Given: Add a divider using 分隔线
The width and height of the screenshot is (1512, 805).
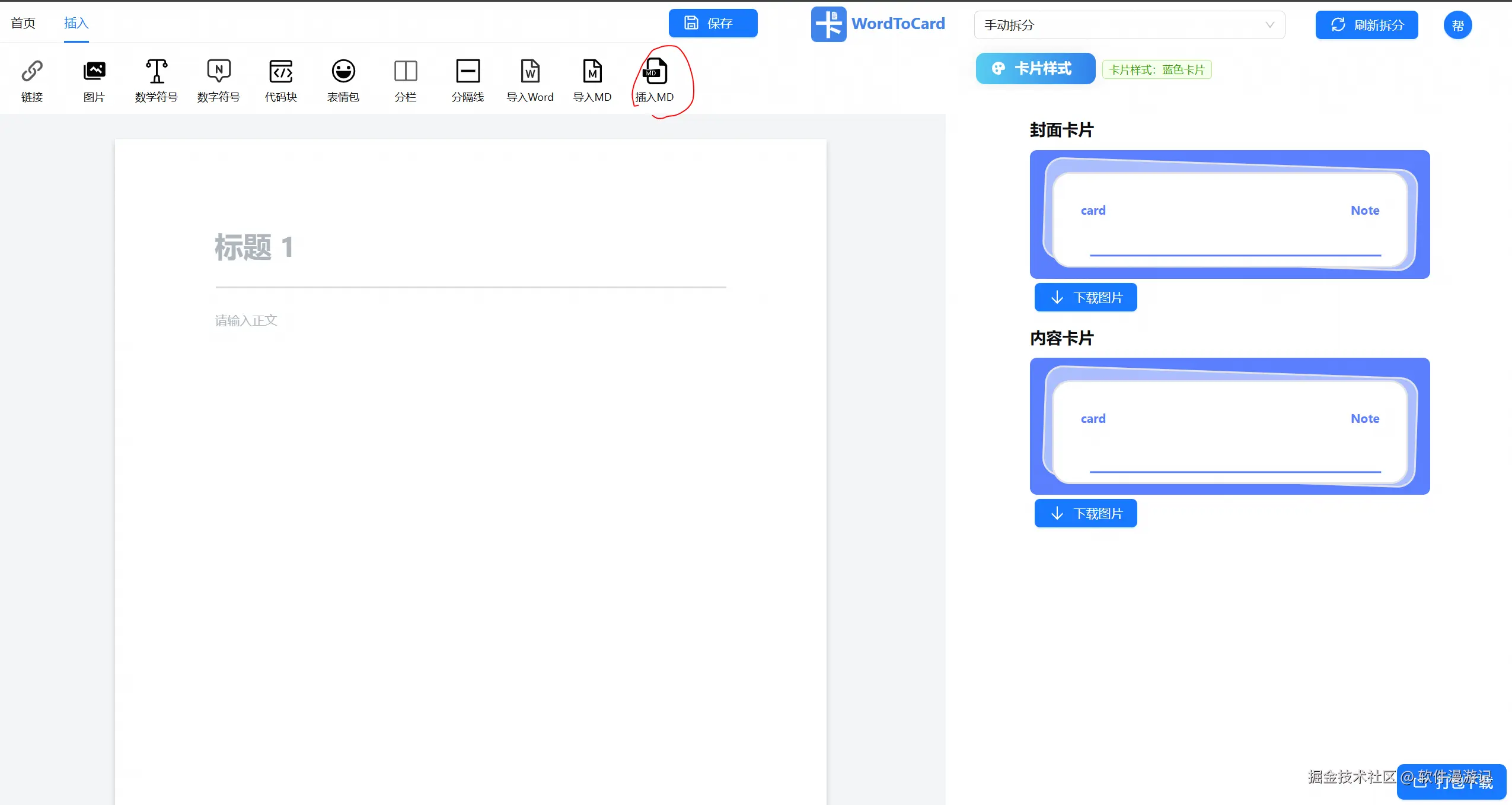Looking at the screenshot, I should click(468, 79).
